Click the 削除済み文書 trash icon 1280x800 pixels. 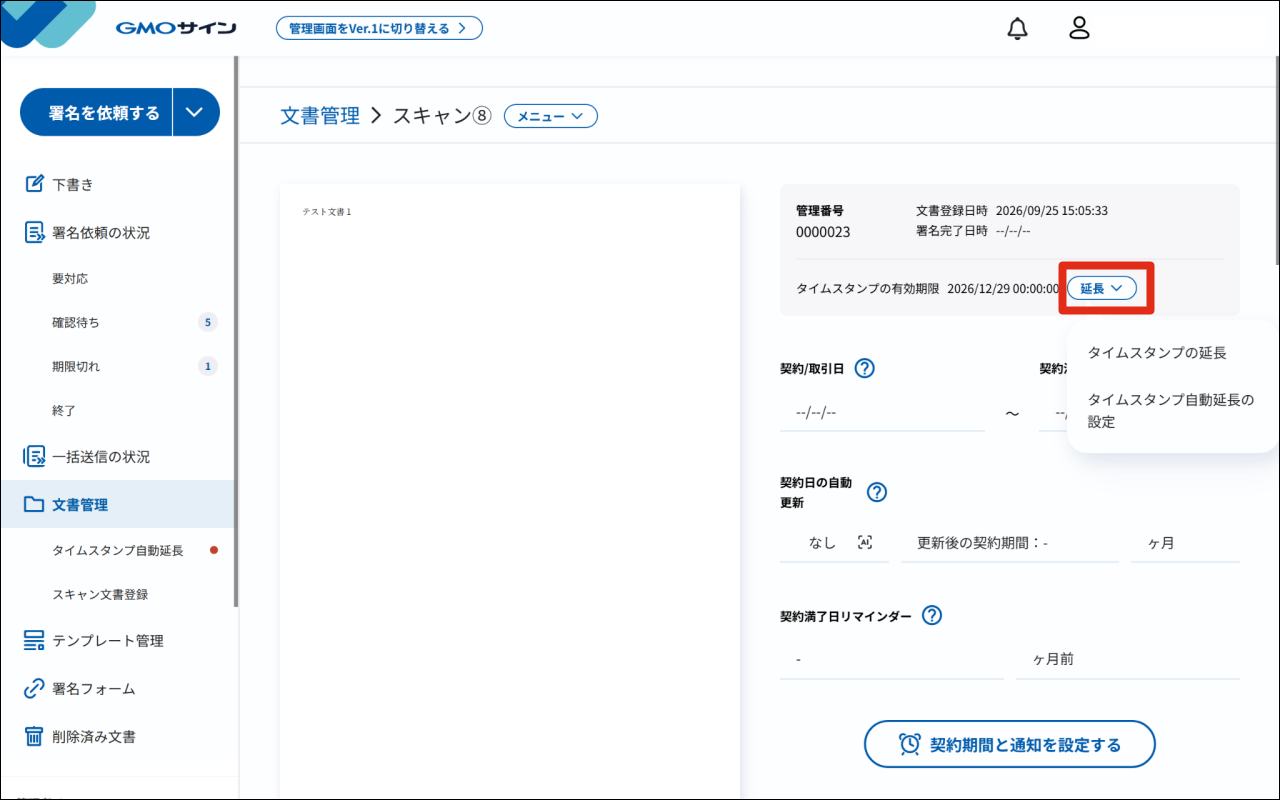click(x=34, y=736)
